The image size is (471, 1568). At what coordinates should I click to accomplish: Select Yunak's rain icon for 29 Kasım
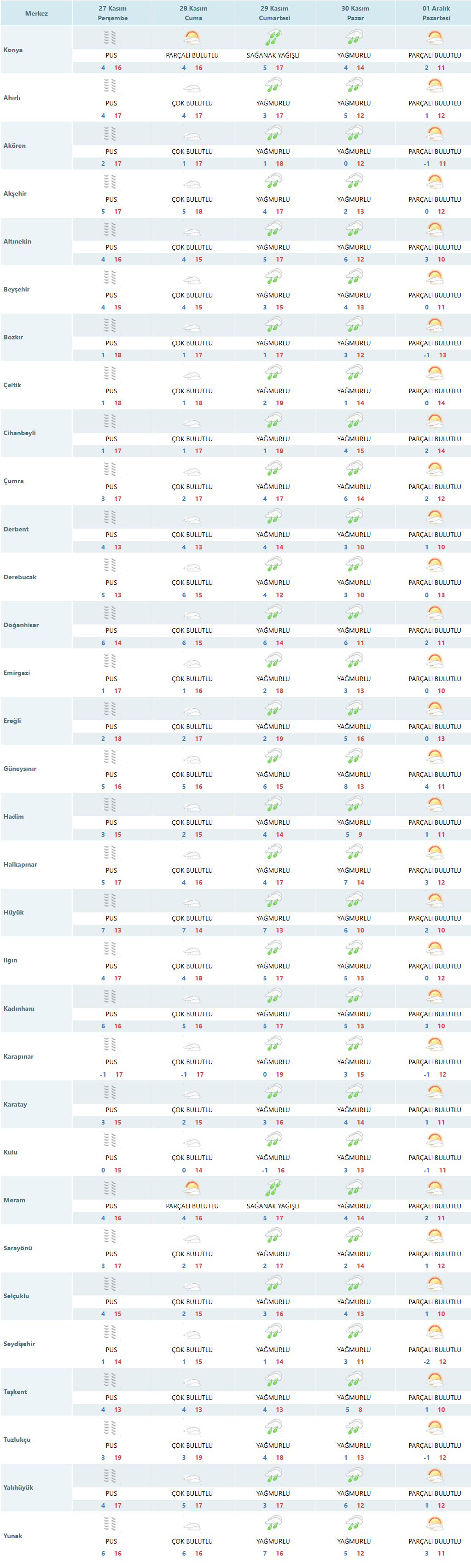tap(273, 1523)
